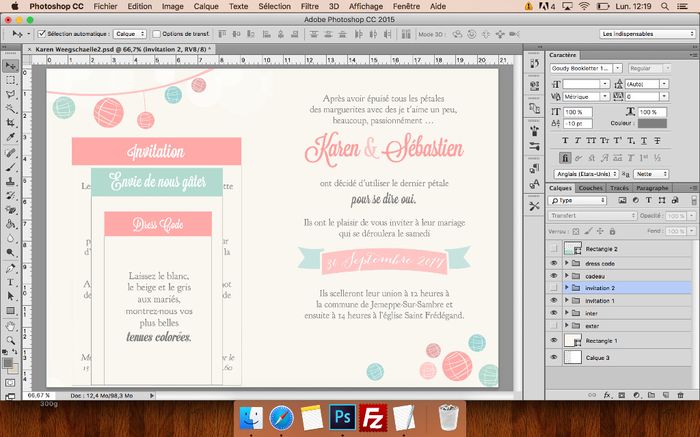Screen dimensions: 700x437
Task: Select the Crop tool
Action: (x=10, y=122)
